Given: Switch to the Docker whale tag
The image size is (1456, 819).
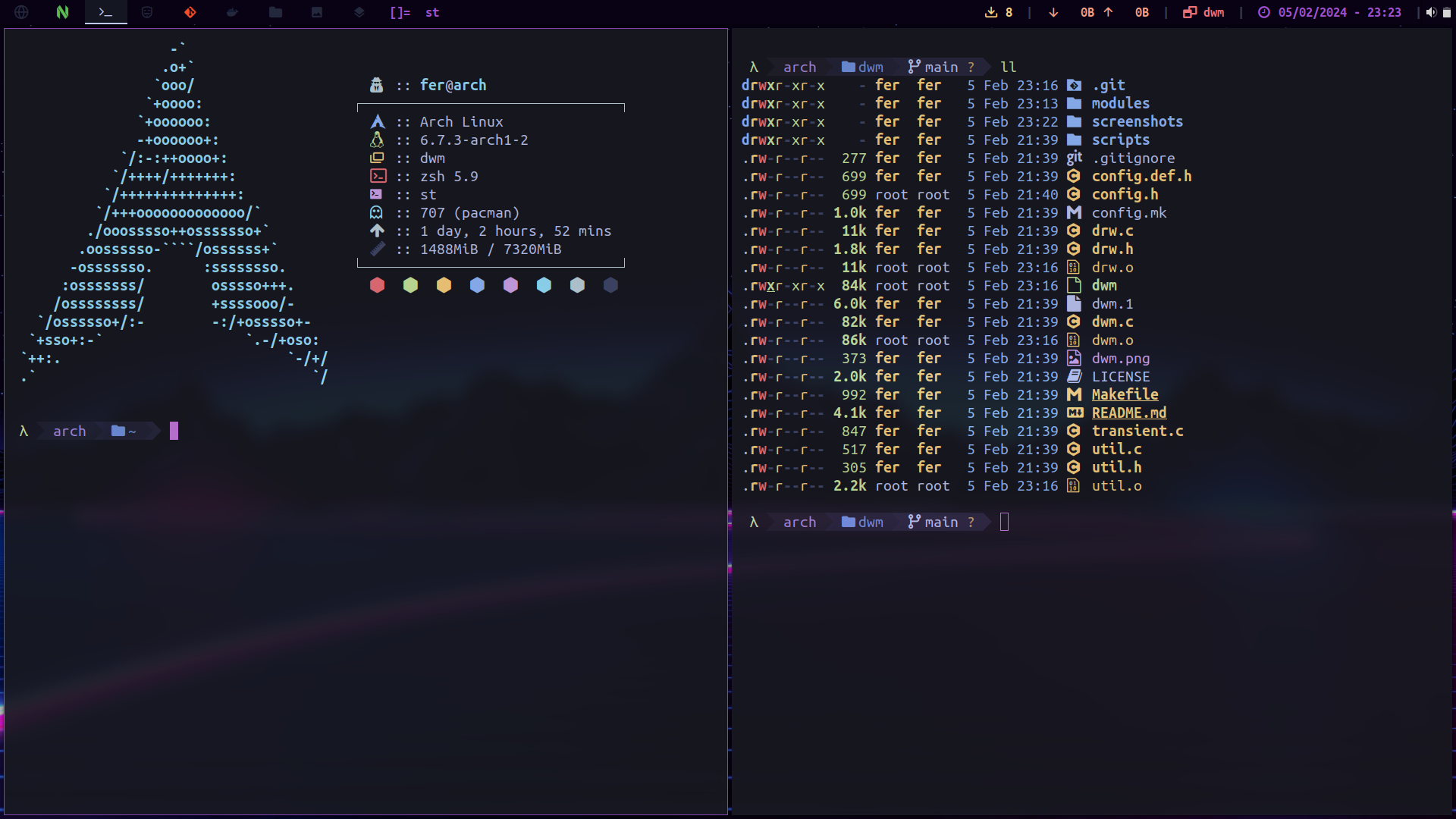Looking at the screenshot, I should click(x=233, y=12).
